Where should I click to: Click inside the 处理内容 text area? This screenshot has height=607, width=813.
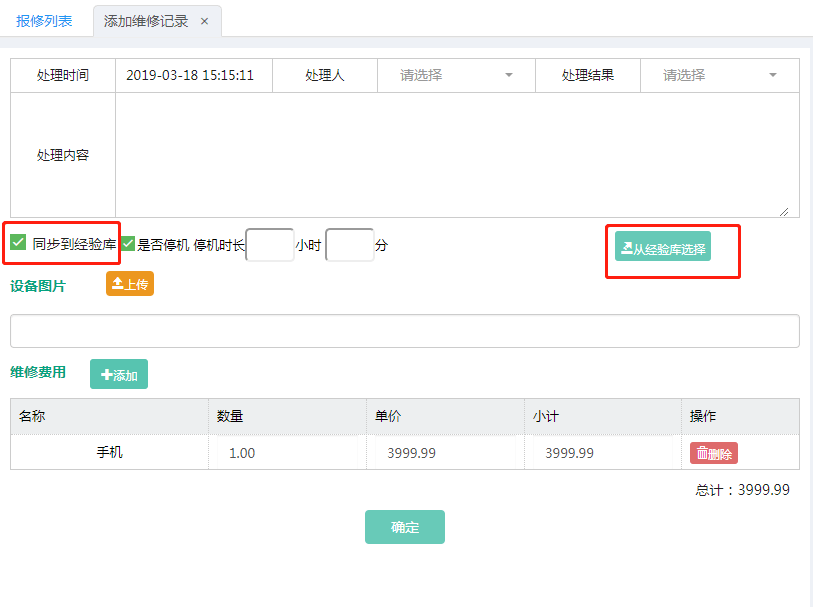pyautogui.click(x=457, y=155)
